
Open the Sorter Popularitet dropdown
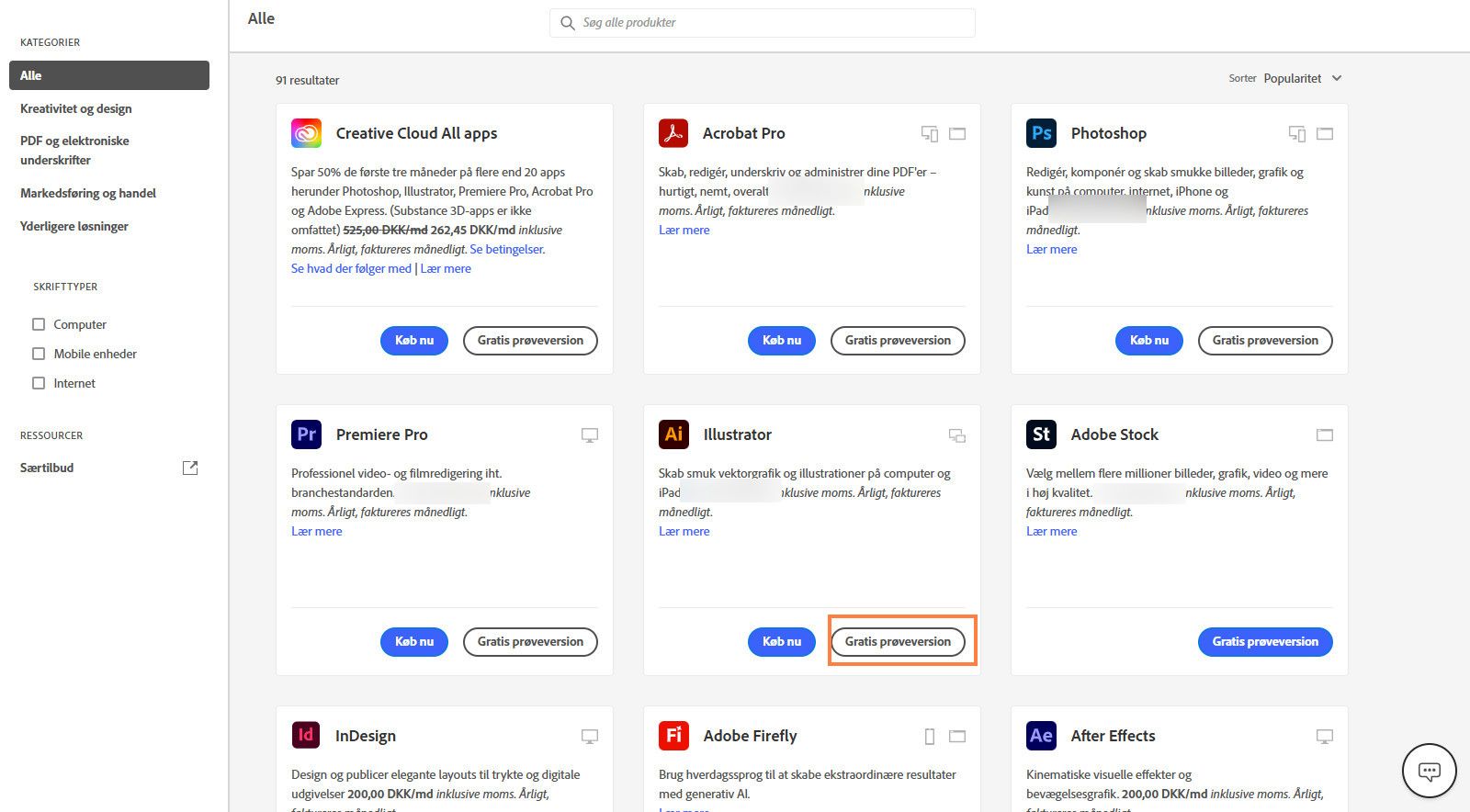point(1301,78)
